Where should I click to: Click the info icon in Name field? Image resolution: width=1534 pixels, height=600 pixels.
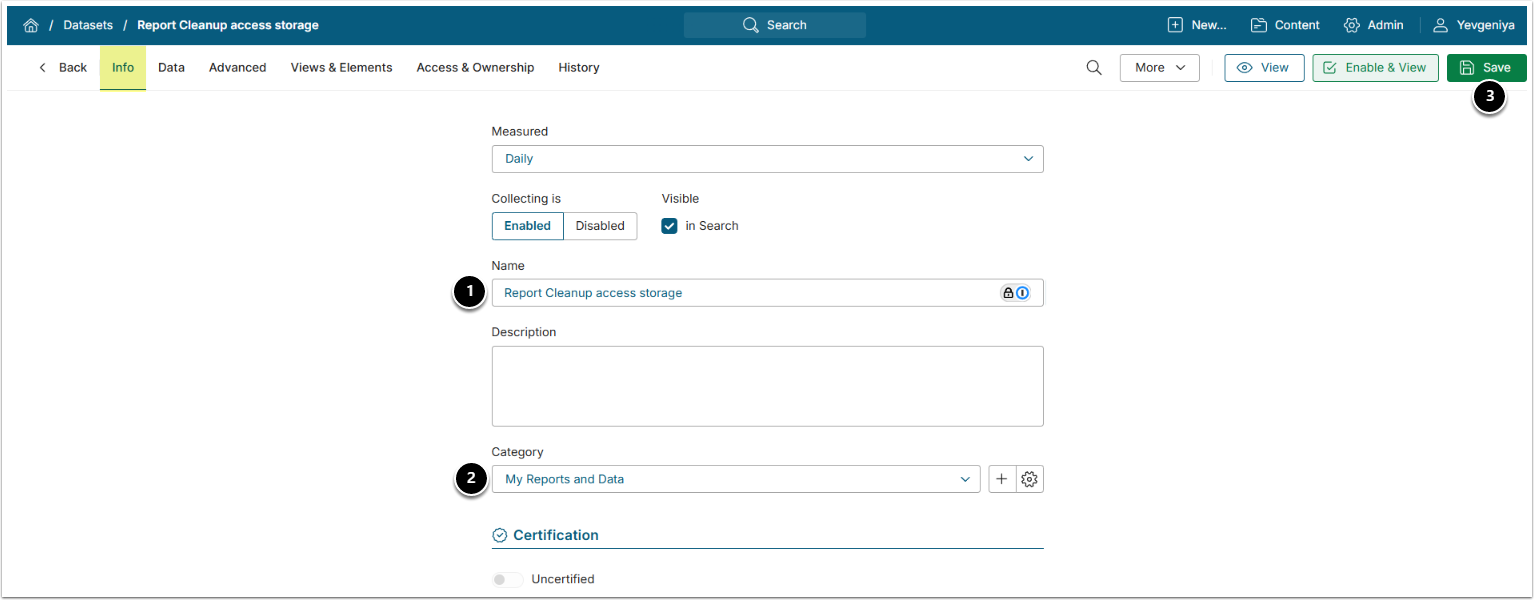coord(1022,293)
